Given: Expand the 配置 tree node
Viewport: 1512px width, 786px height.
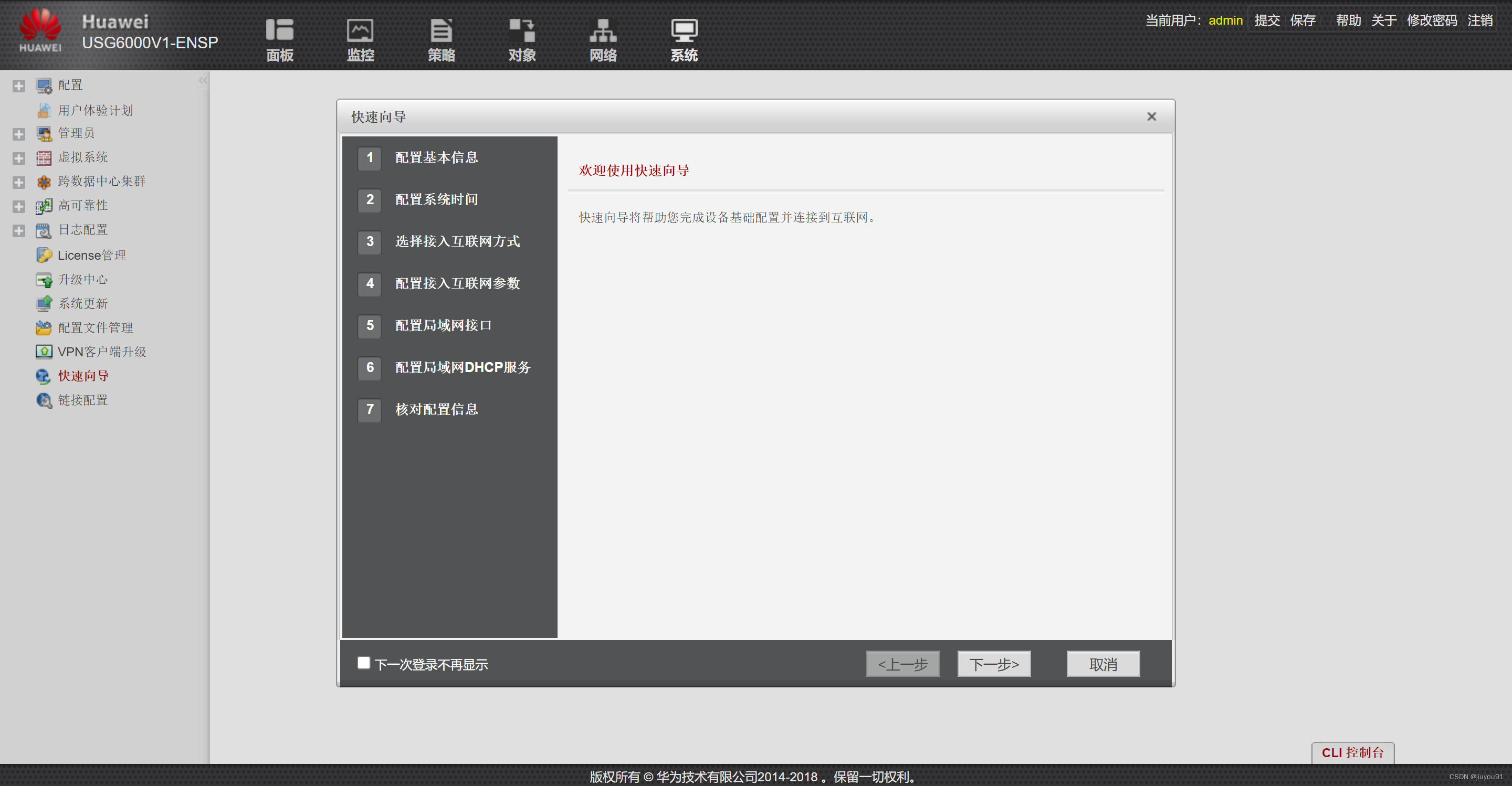Looking at the screenshot, I should tap(19, 86).
